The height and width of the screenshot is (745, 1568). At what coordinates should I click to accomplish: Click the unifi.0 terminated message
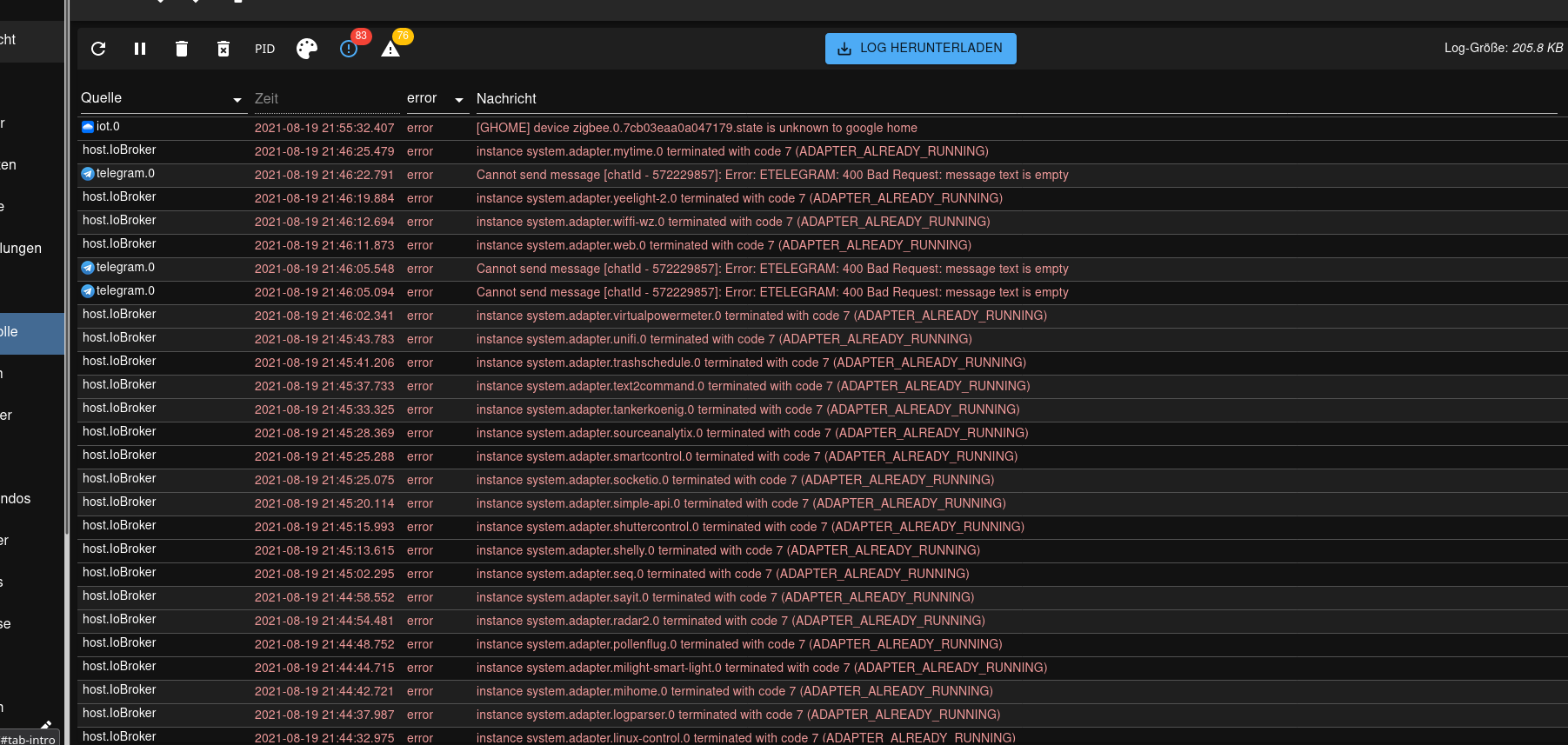click(x=724, y=339)
